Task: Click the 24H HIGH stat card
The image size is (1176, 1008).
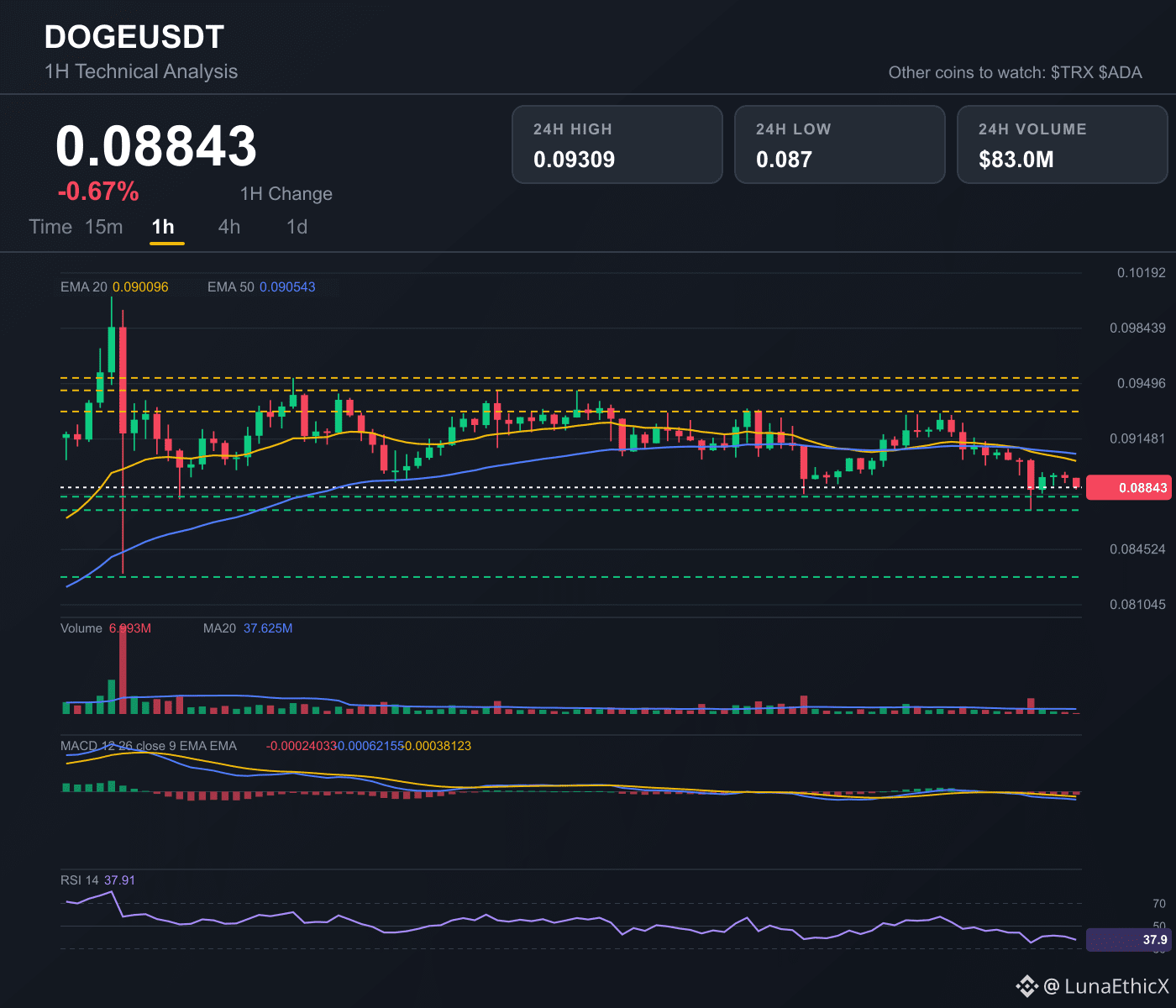Action: [x=617, y=144]
